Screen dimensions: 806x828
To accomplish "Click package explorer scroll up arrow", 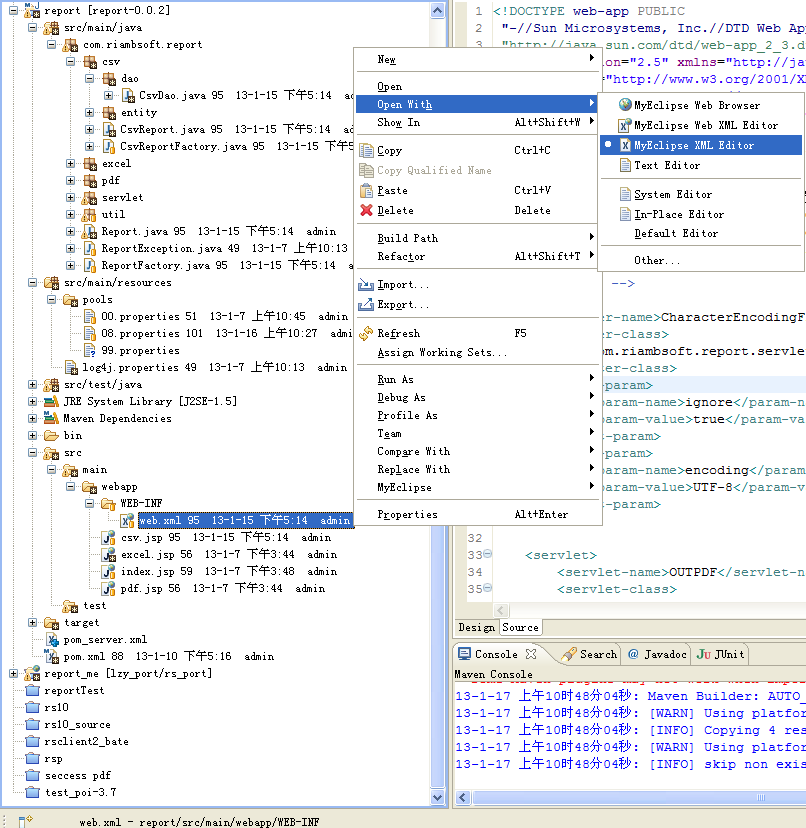I will [x=437, y=10].
